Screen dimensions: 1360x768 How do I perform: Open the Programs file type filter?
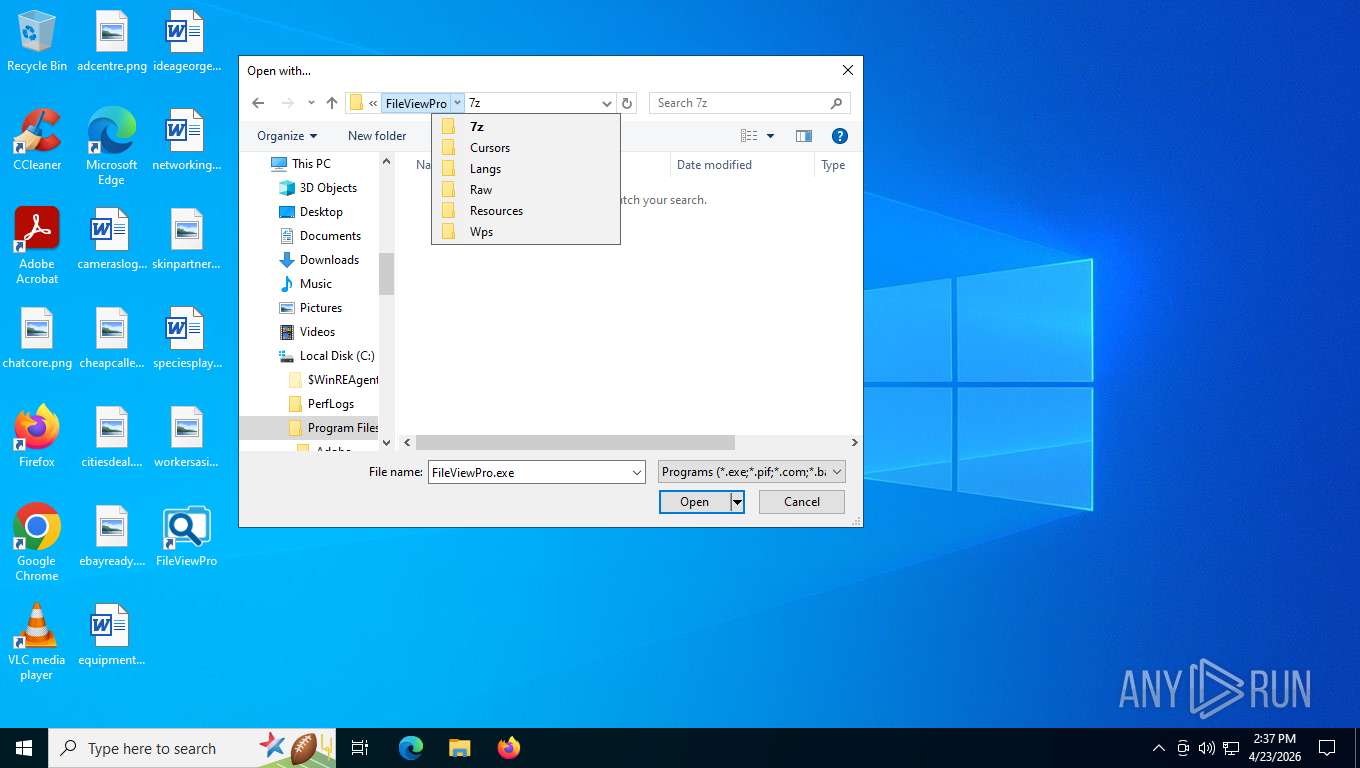(x=752, y=472)
